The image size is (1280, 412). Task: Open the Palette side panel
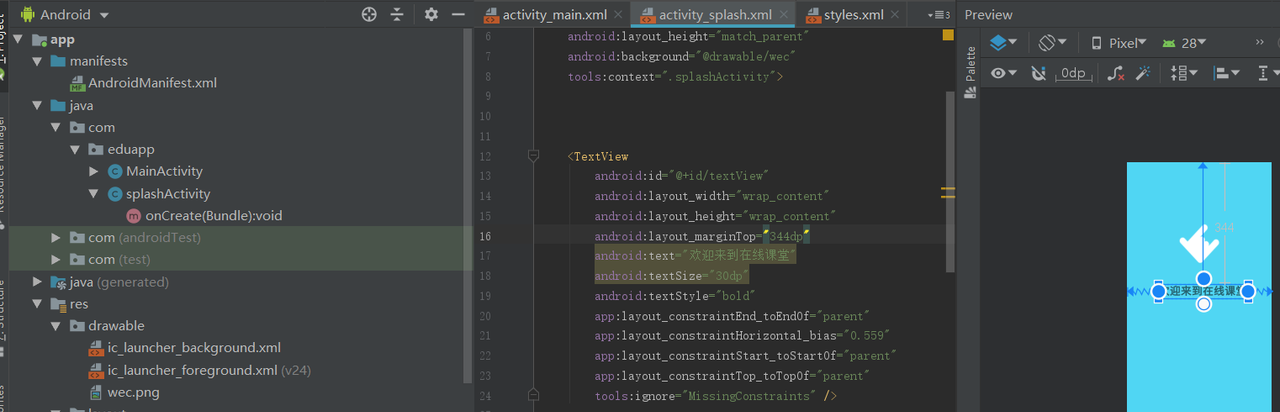tap(969, 72)
